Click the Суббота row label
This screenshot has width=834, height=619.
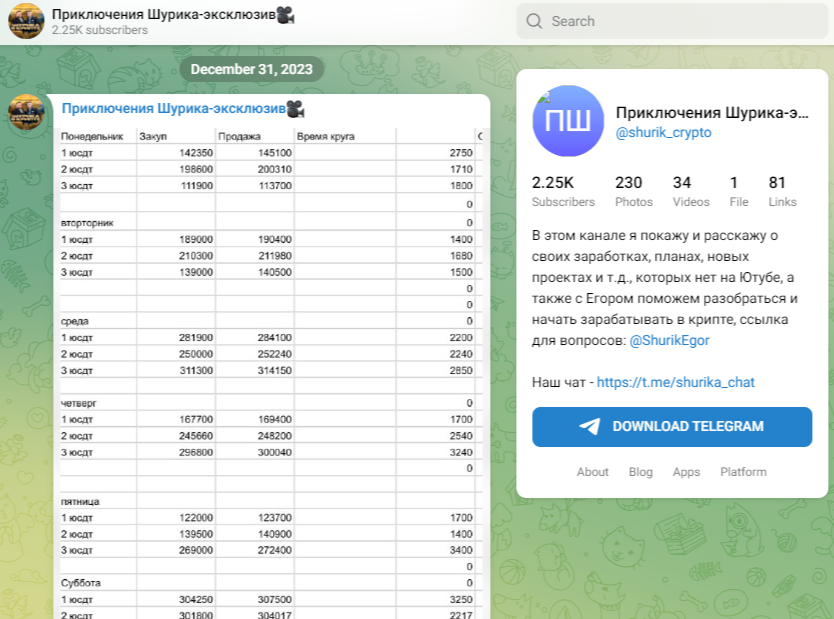(x=80, y=583)
